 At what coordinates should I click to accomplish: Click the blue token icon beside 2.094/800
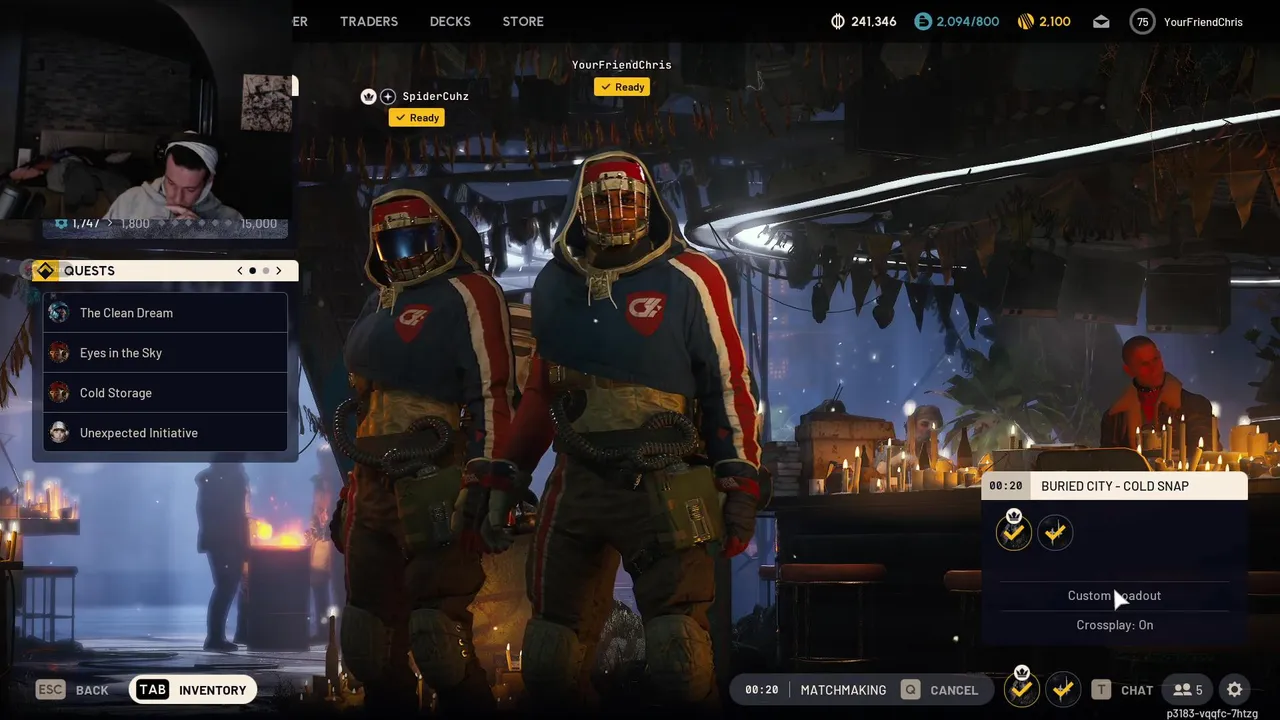click(x=923, y=21)
